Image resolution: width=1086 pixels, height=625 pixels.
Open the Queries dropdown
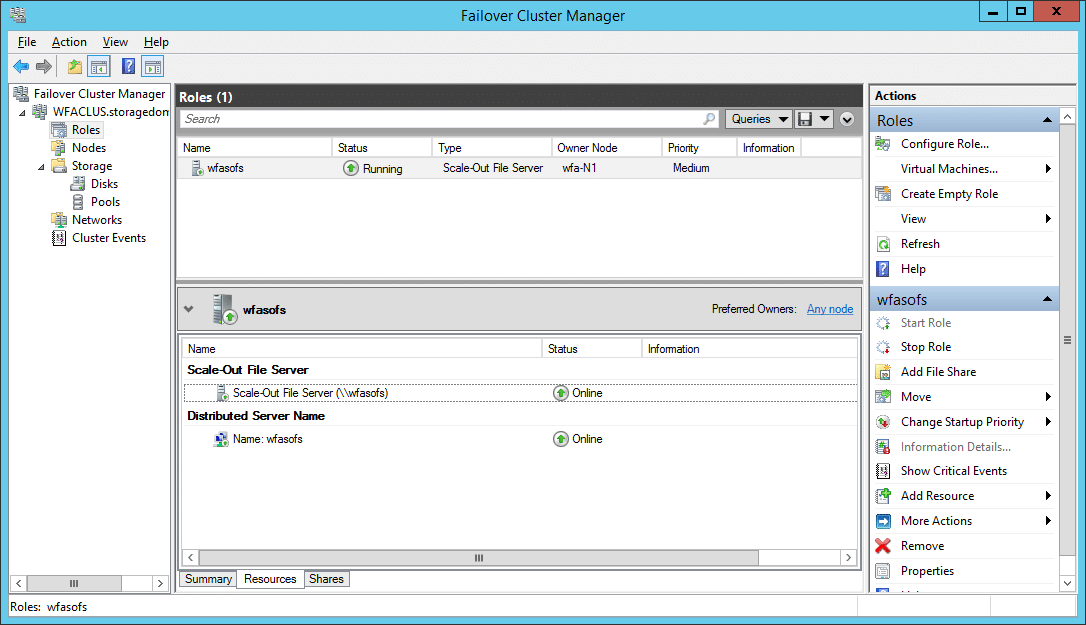758,119
